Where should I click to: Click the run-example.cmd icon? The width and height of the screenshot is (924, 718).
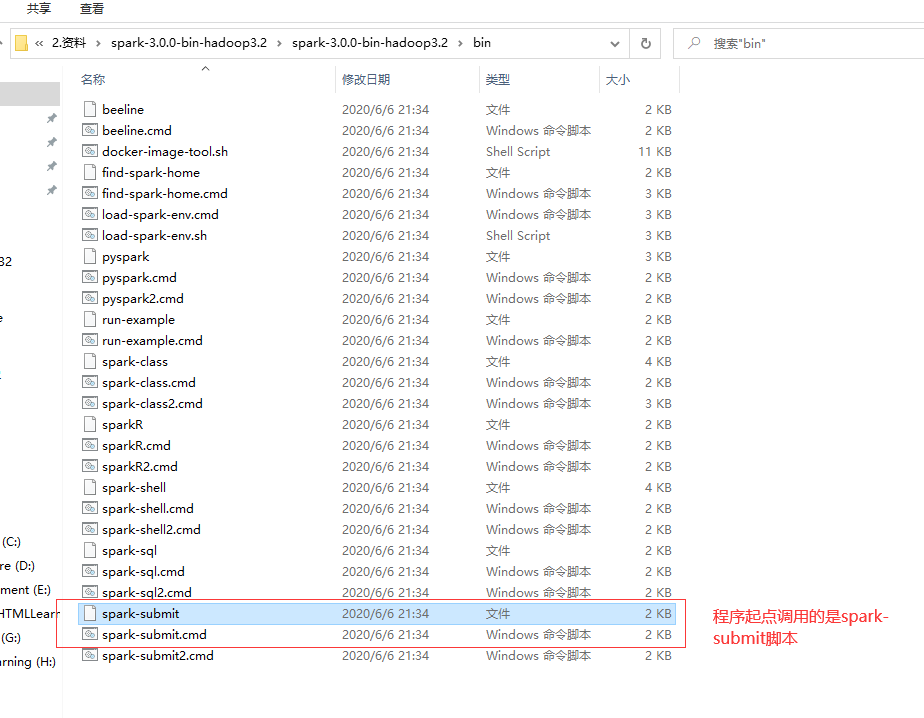(90, 340)
